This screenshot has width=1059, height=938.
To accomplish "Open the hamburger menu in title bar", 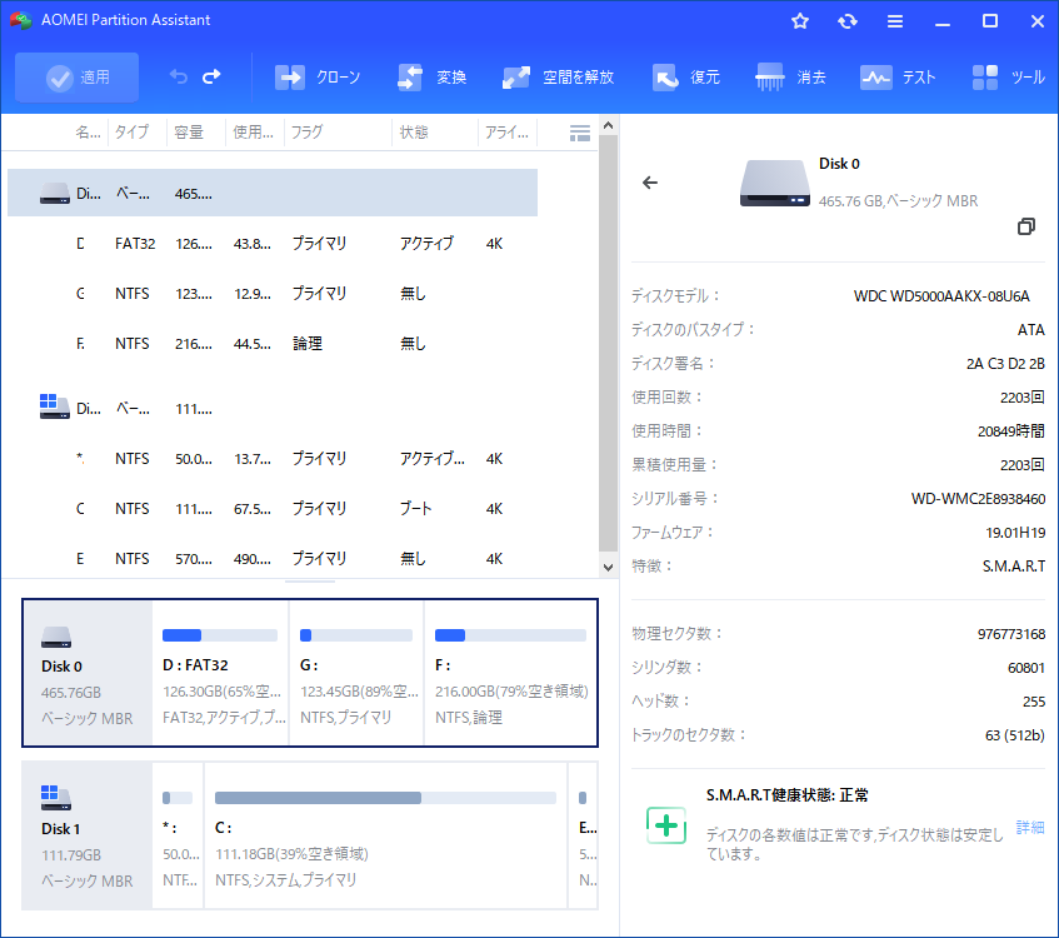I will [895, 21].
